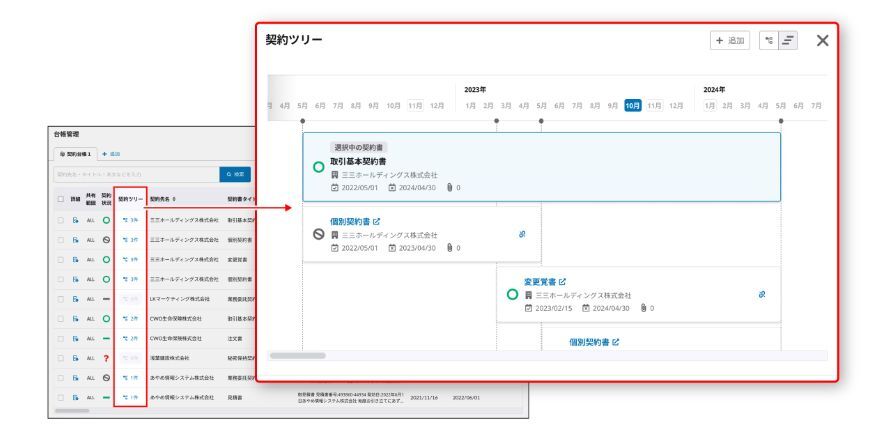
Task: Click end date 2024/04/30 on 取引基本契約書 card
Action: 417,188
